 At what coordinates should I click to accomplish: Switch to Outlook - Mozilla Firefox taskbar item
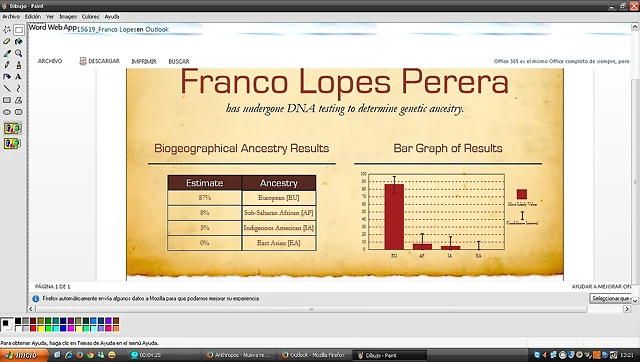coord(313,355)
